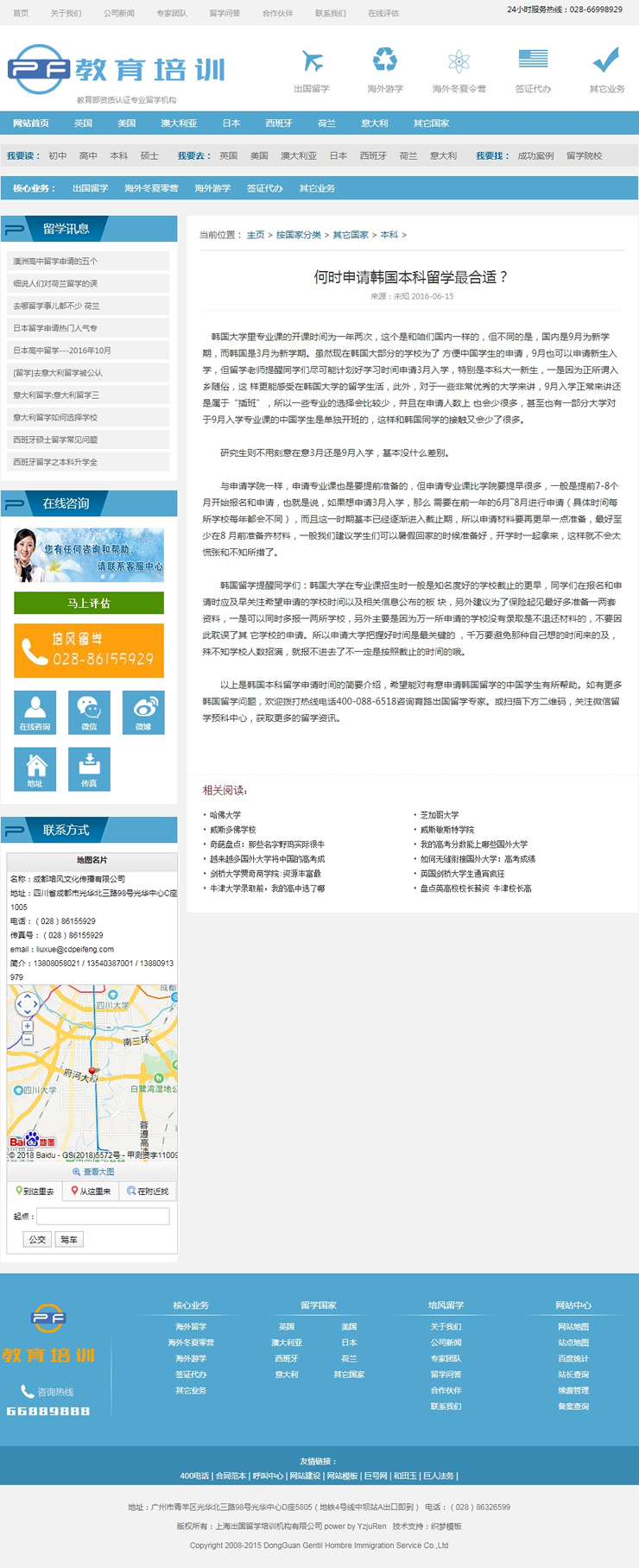Viewport: 639px width, 1568px height.
Task: Click the 地址 house icon
Action: pyautogui.click(x=35, y=768)
